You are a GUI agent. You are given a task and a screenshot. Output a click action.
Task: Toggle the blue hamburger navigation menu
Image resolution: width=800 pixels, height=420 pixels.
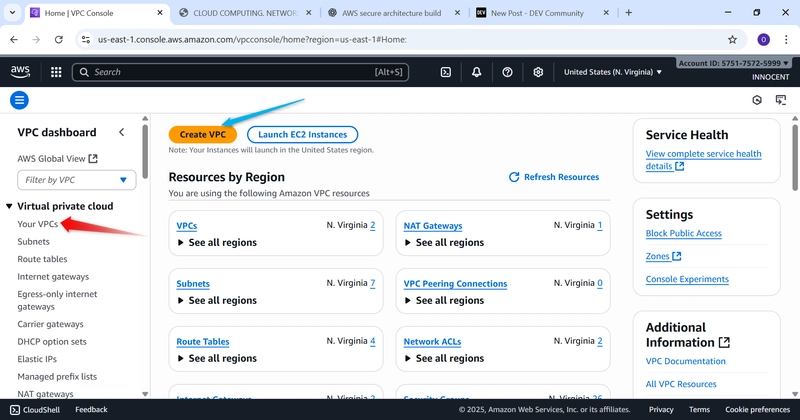point(19,100)
